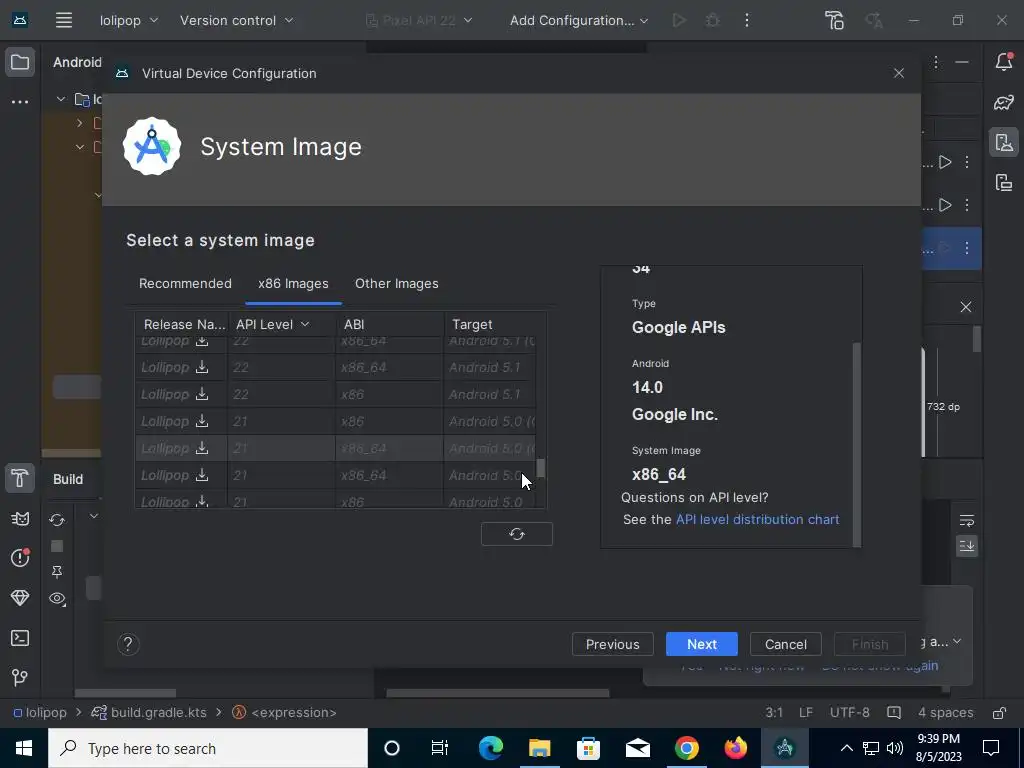1024x768 pixels.
Task: Click the UTF-8 encoding status entry
Action: tap(849, 712)
